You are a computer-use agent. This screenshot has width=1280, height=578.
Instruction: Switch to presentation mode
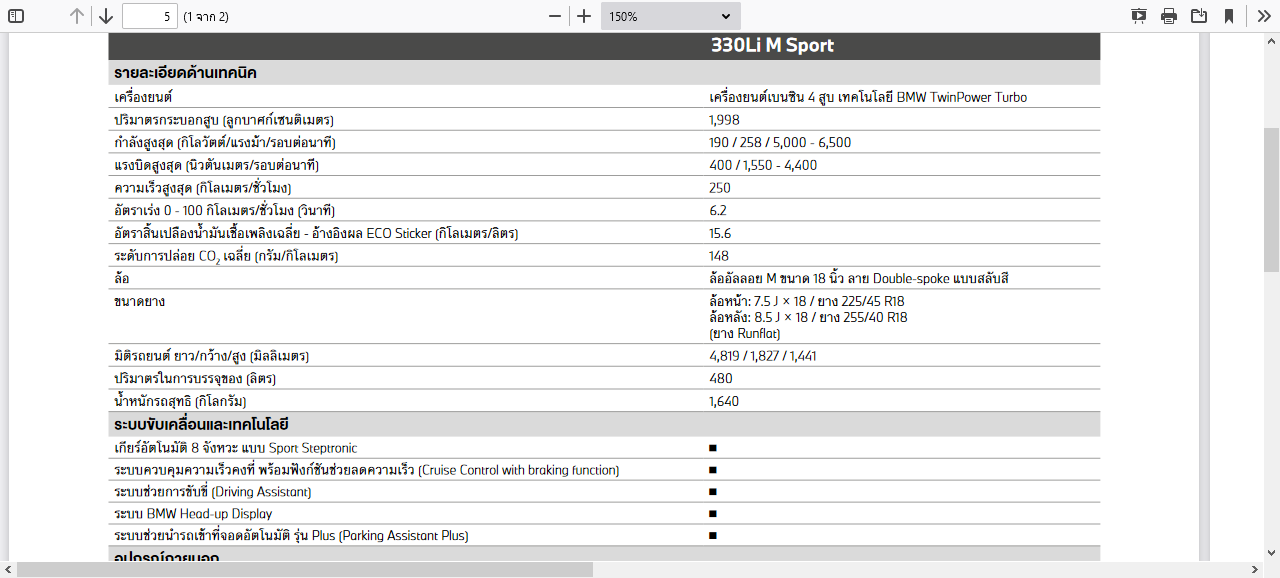(1139, 16)
